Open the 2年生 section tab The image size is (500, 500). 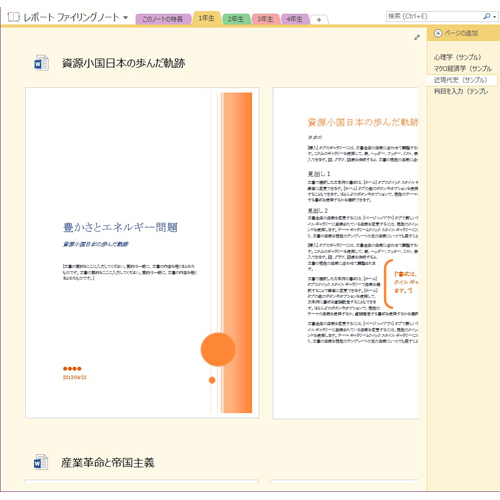pyautogui.click(x=236, y=19)
